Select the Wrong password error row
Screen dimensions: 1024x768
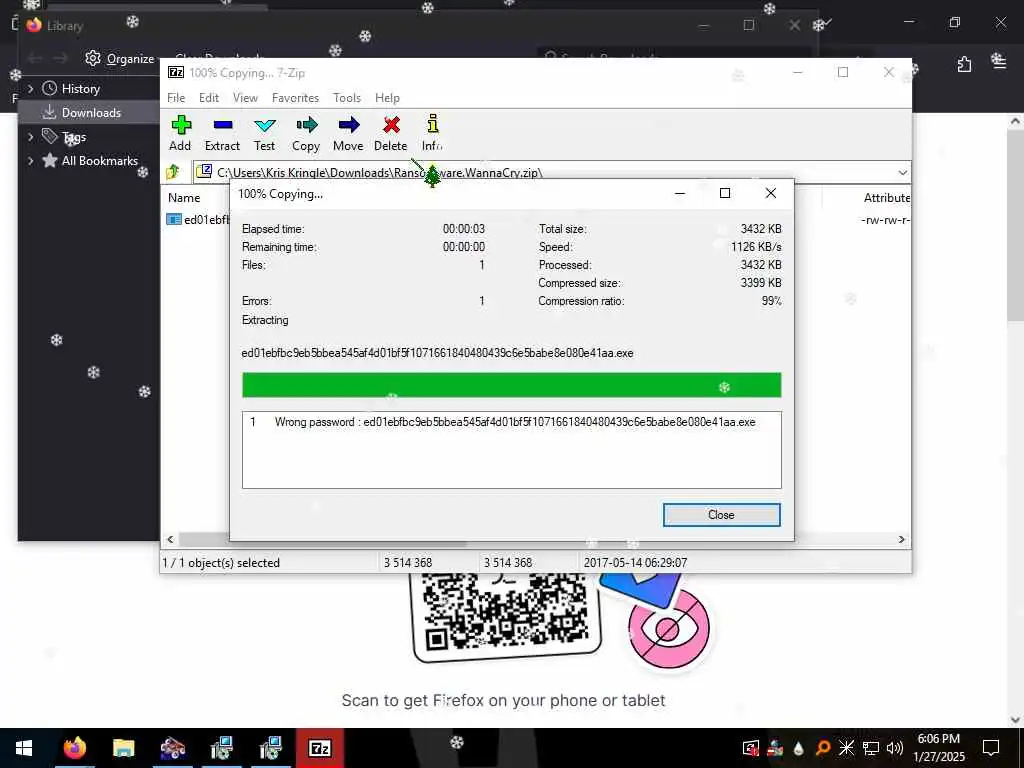511,422
